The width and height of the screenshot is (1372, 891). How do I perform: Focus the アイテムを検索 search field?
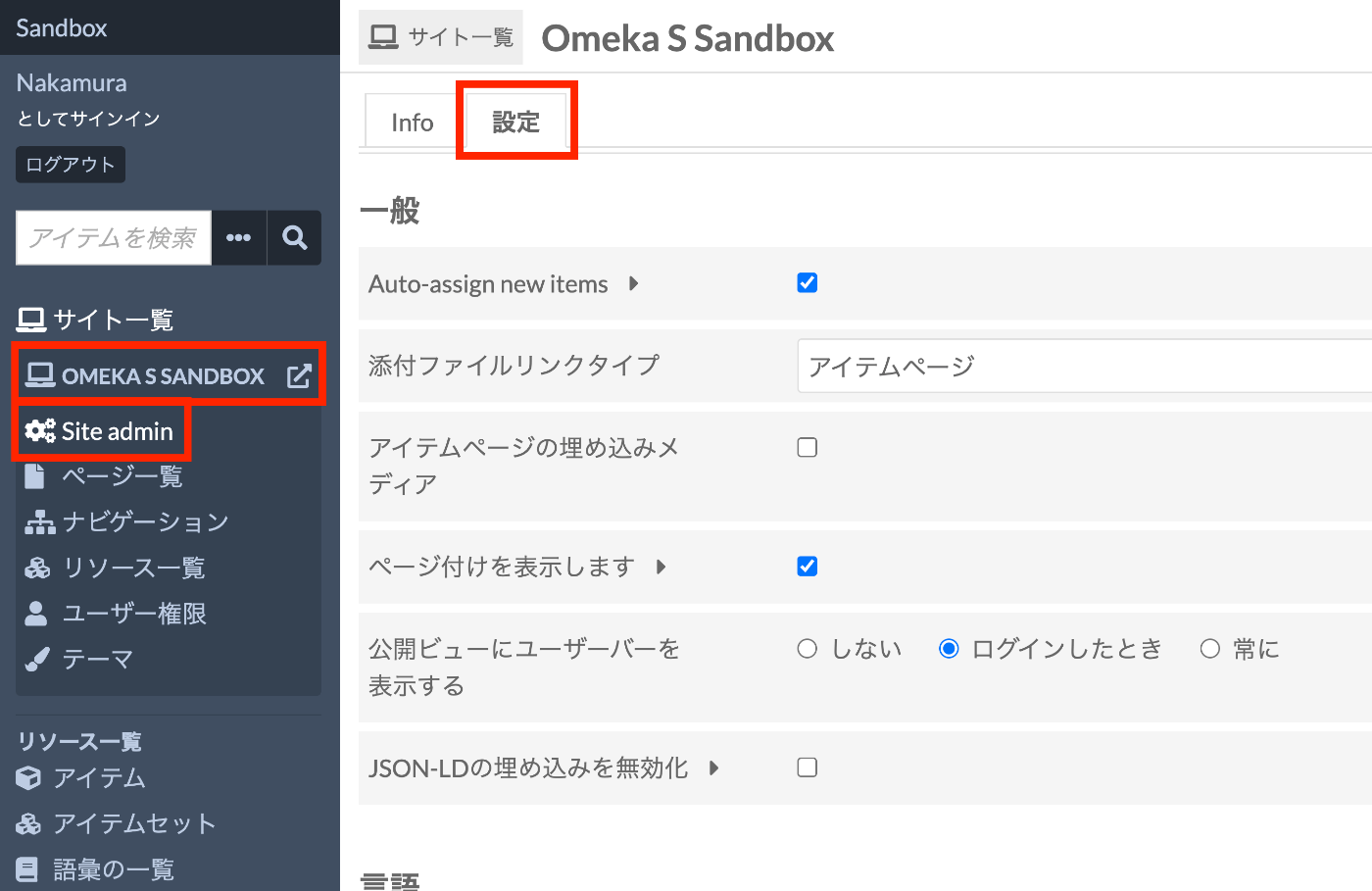(114, 237)
